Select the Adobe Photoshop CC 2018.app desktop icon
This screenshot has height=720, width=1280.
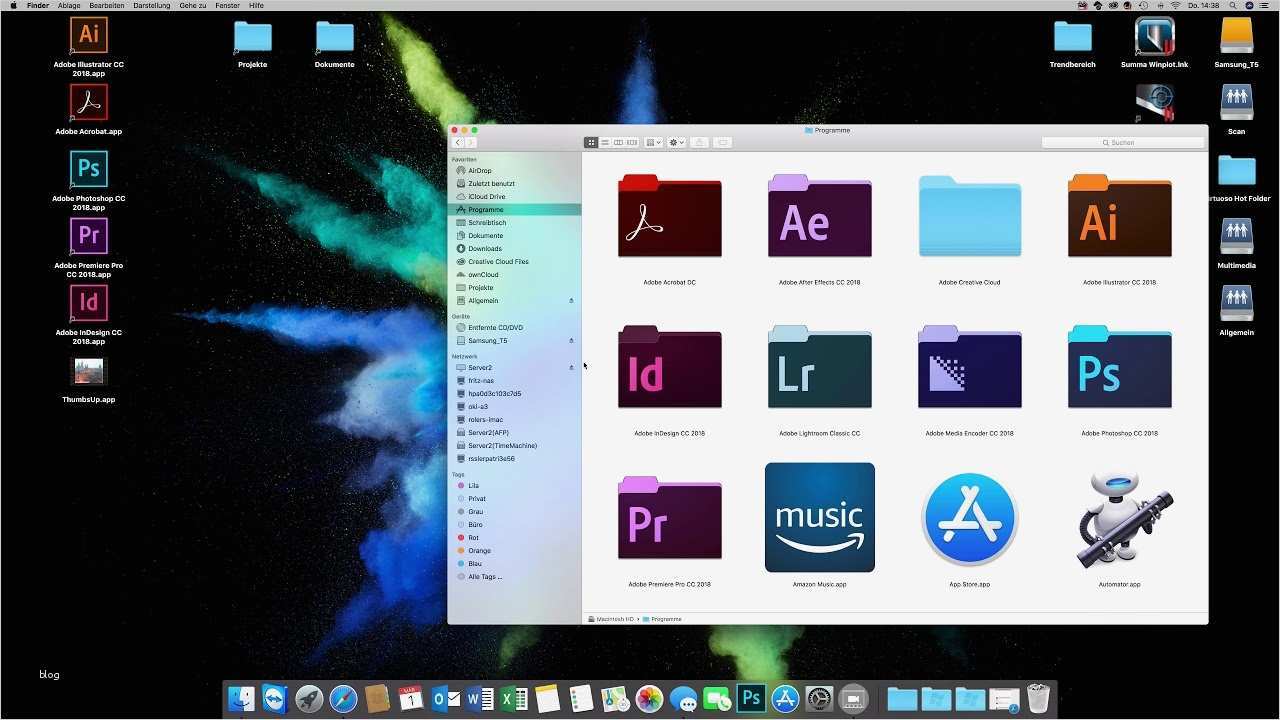tap(89, 169)
